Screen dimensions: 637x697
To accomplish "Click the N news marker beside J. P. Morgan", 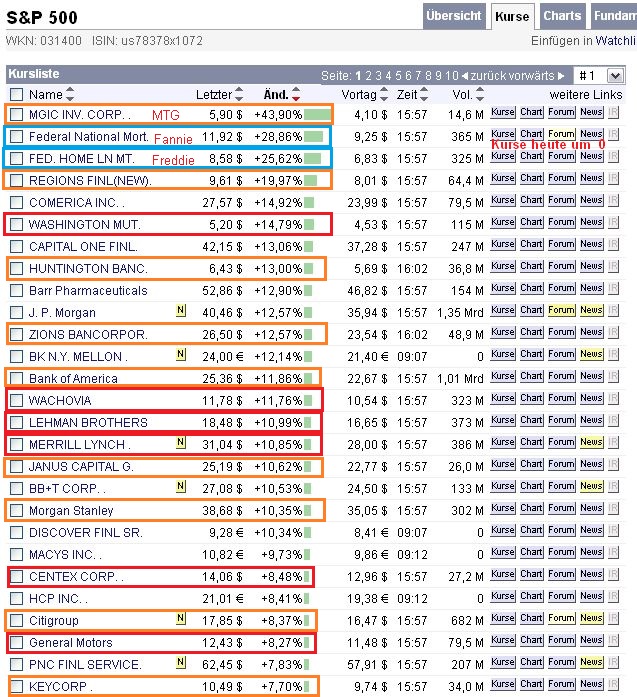I will tap(180, 310).
